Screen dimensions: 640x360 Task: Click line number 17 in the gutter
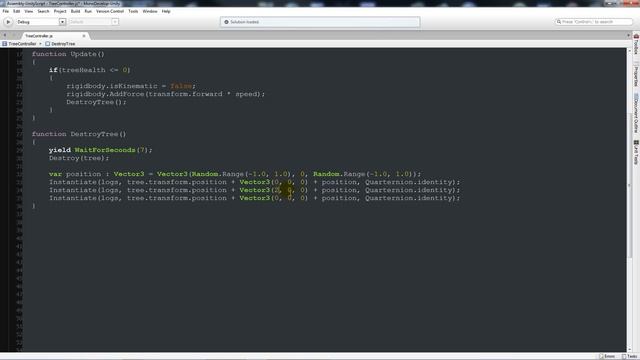[x=19, y=54]
